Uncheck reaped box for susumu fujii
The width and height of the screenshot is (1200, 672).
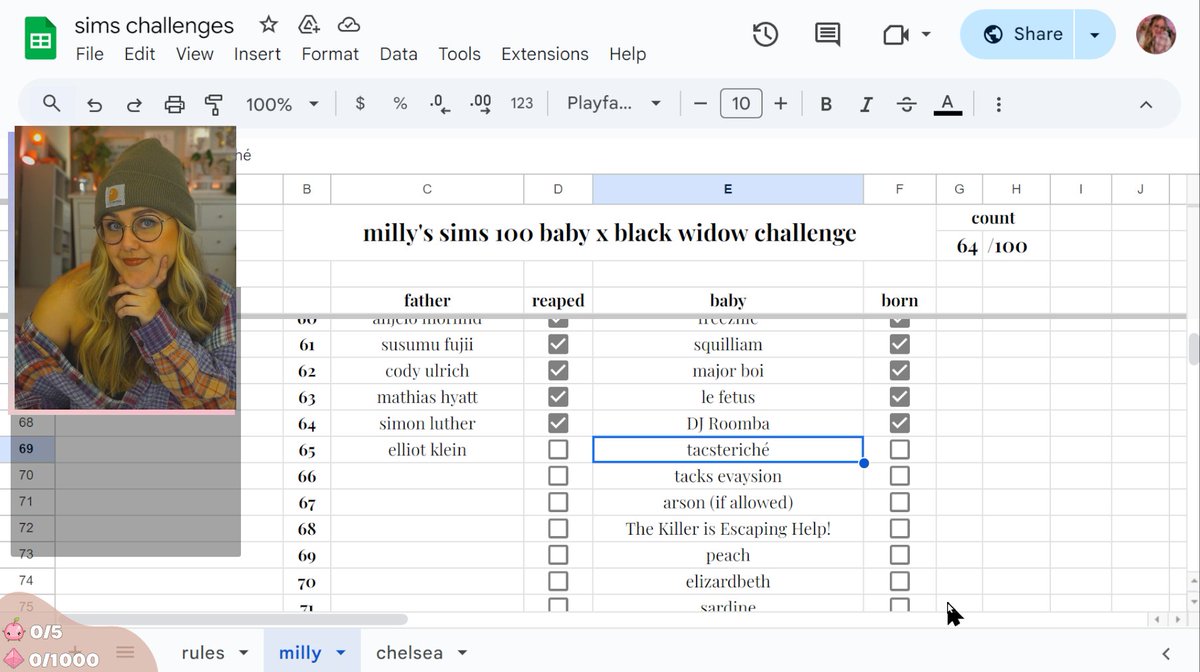[558, 344]
